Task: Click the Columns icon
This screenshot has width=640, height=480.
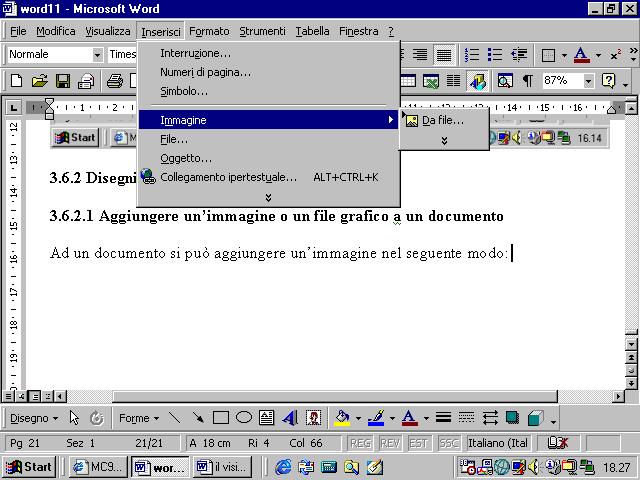Action: click(453, 81)
